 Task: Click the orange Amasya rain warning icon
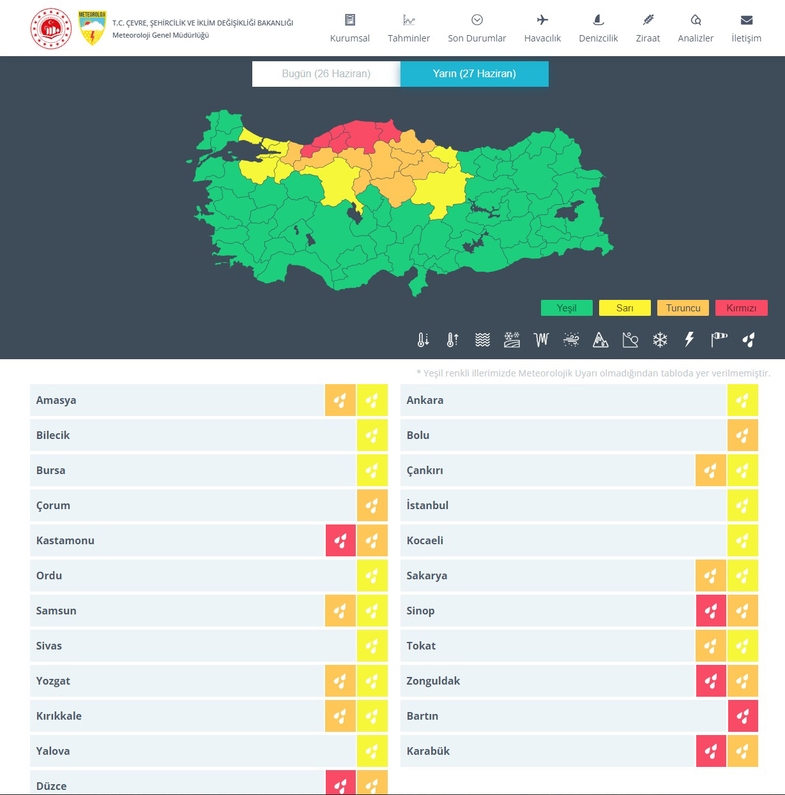[x=340, y=400]
